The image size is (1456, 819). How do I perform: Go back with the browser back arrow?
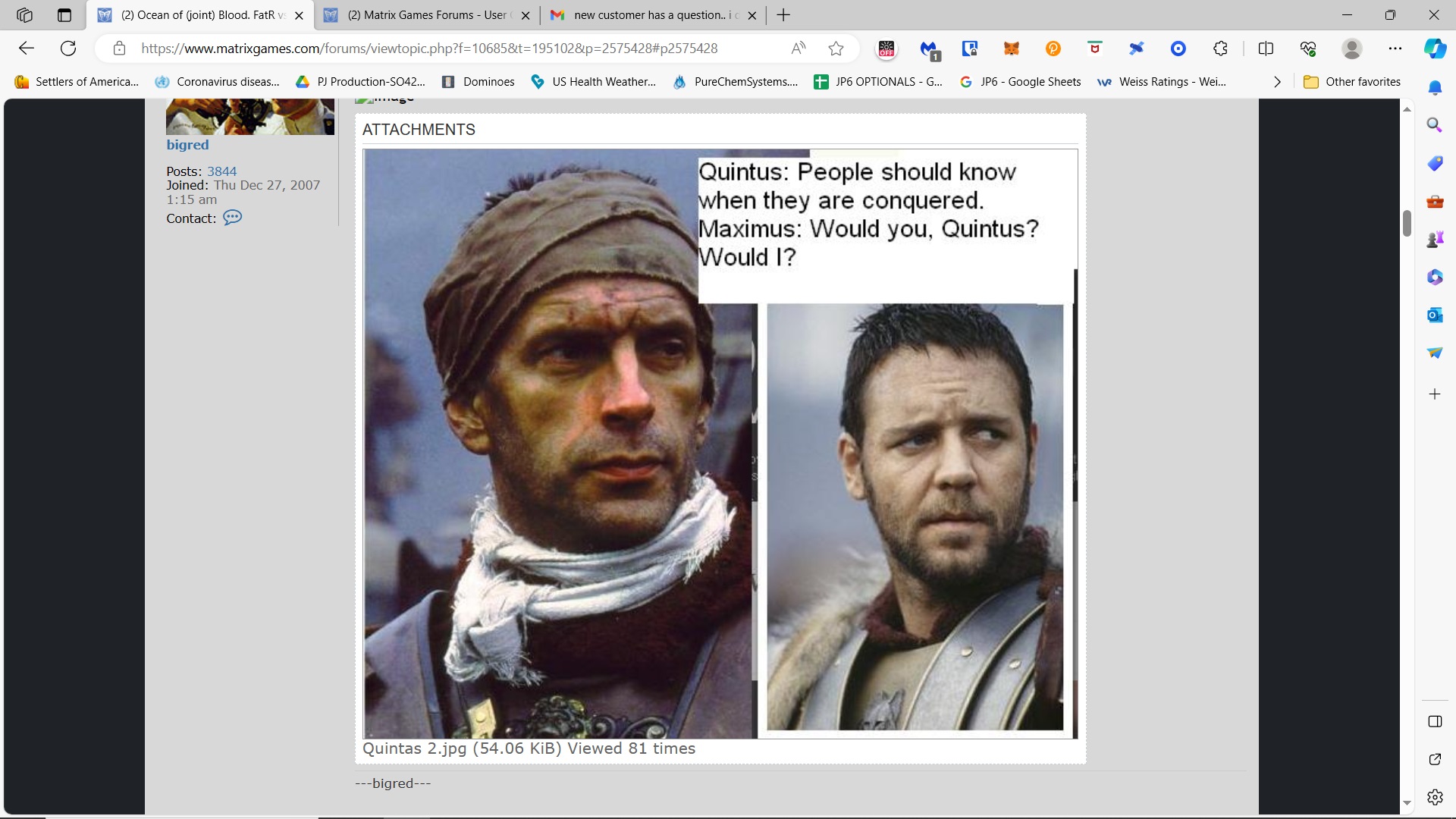[x=27, y=49]
